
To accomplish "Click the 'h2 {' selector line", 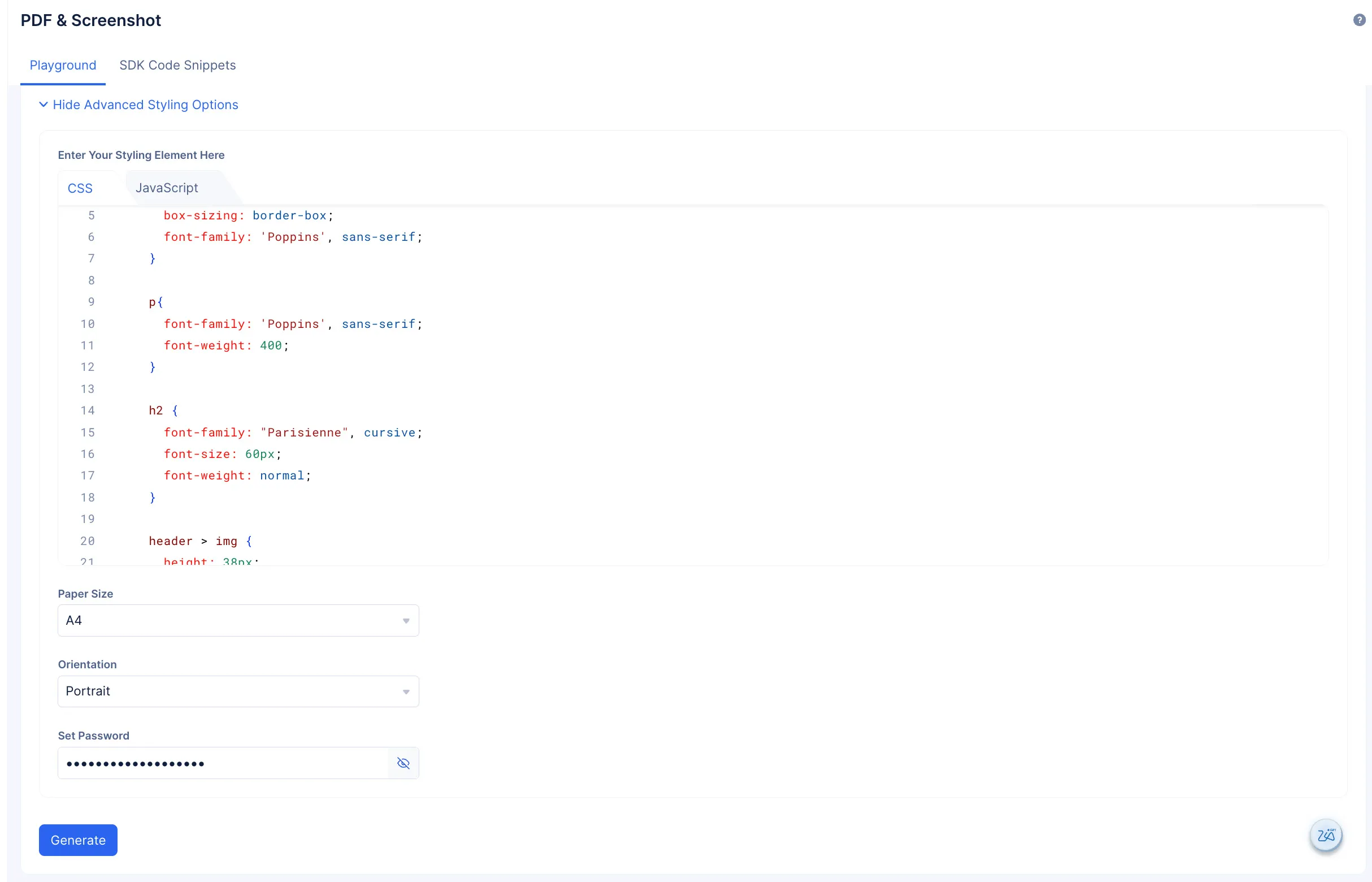I will coord(164,410).
